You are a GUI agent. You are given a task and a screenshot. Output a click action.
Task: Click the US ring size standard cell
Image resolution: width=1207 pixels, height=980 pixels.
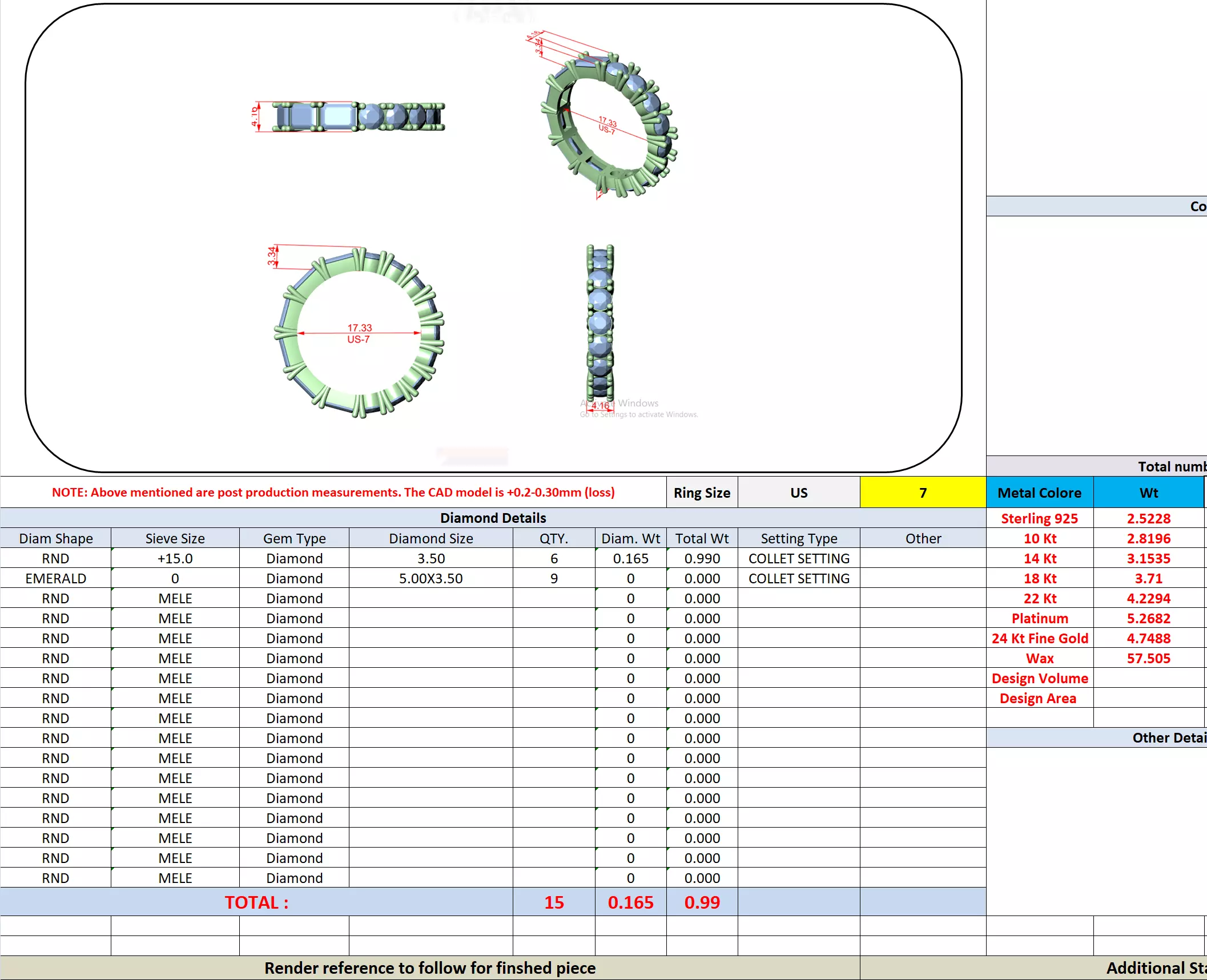[798, 493]
